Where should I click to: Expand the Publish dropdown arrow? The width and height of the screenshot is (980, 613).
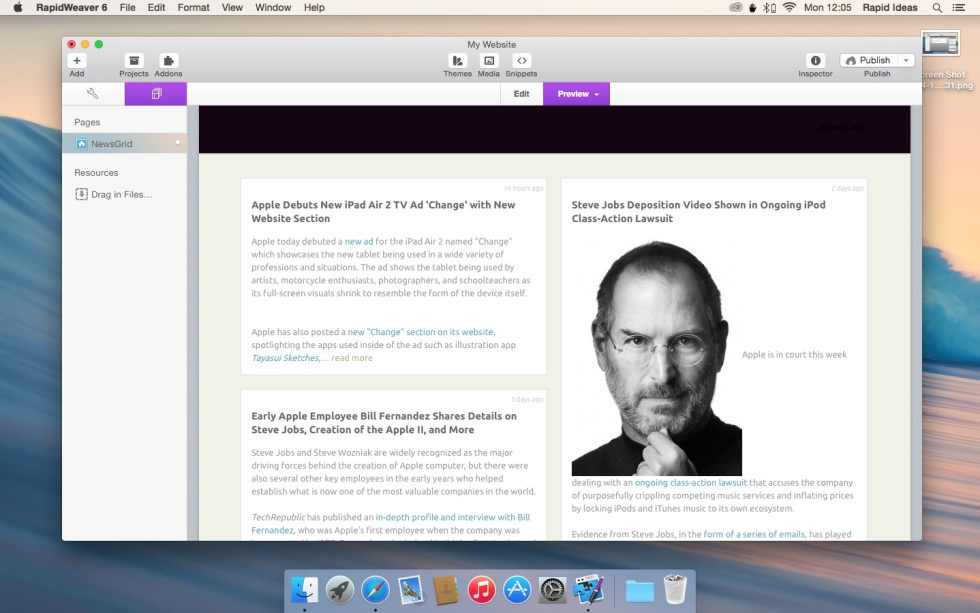click(906, 61)
